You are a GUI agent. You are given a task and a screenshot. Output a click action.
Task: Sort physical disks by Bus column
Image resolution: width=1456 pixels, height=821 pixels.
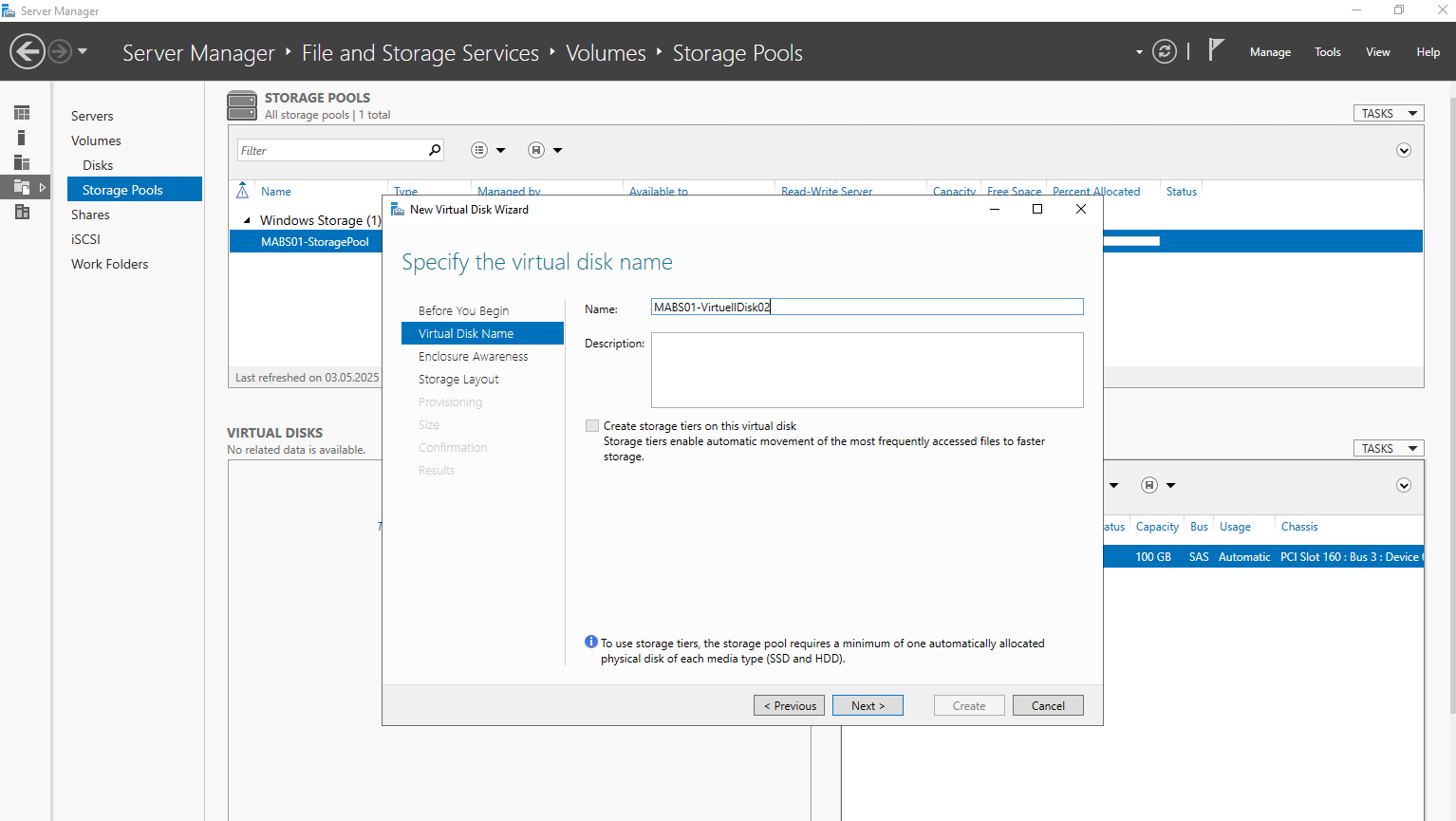(1199, 527)
